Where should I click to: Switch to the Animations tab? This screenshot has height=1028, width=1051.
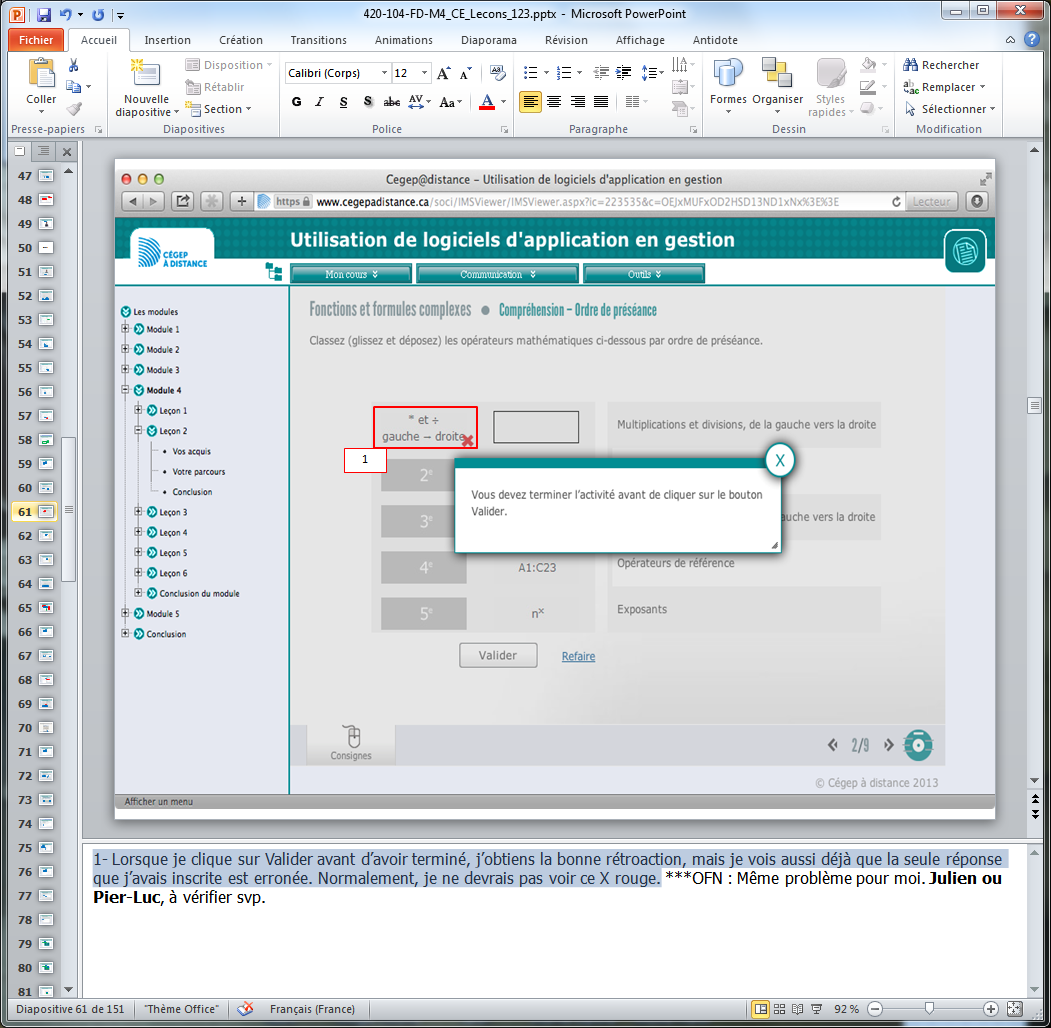click(403, 40)
